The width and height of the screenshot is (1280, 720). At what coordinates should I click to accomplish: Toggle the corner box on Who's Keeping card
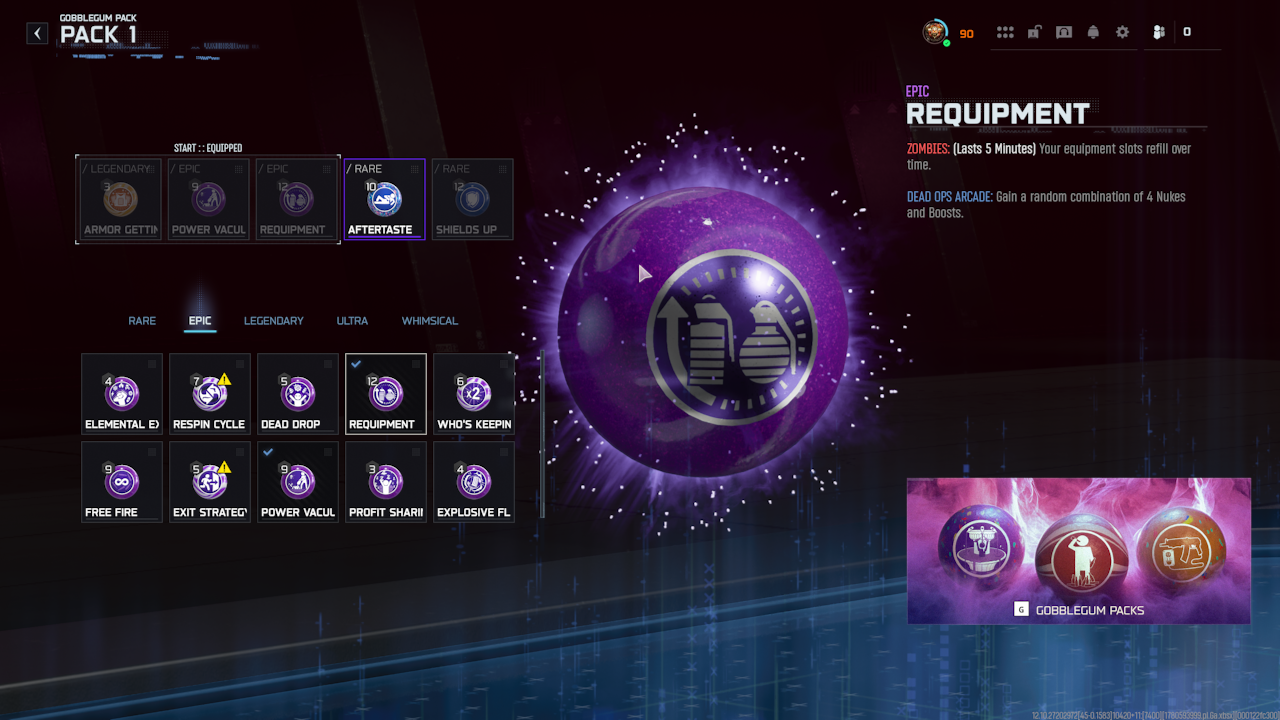[x=504, y=364]
